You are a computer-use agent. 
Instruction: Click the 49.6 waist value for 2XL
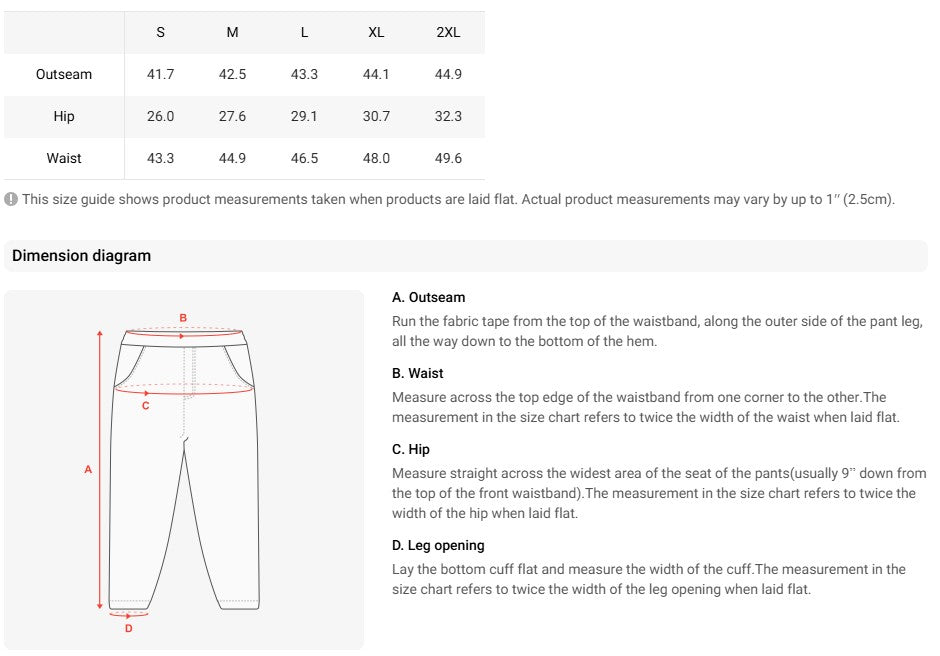coord(448,158)
